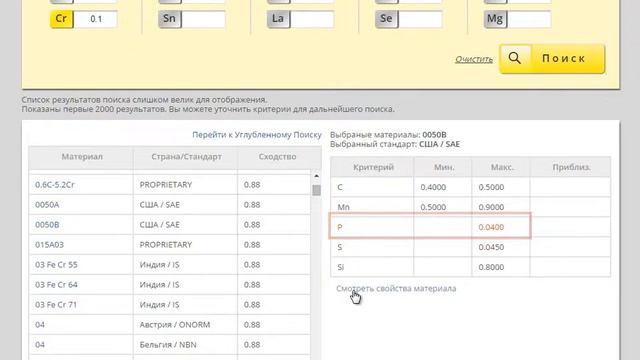Click the Мин. column header
Image resolution: width=640 pixels, height=360 pixels.
(444, 167)
